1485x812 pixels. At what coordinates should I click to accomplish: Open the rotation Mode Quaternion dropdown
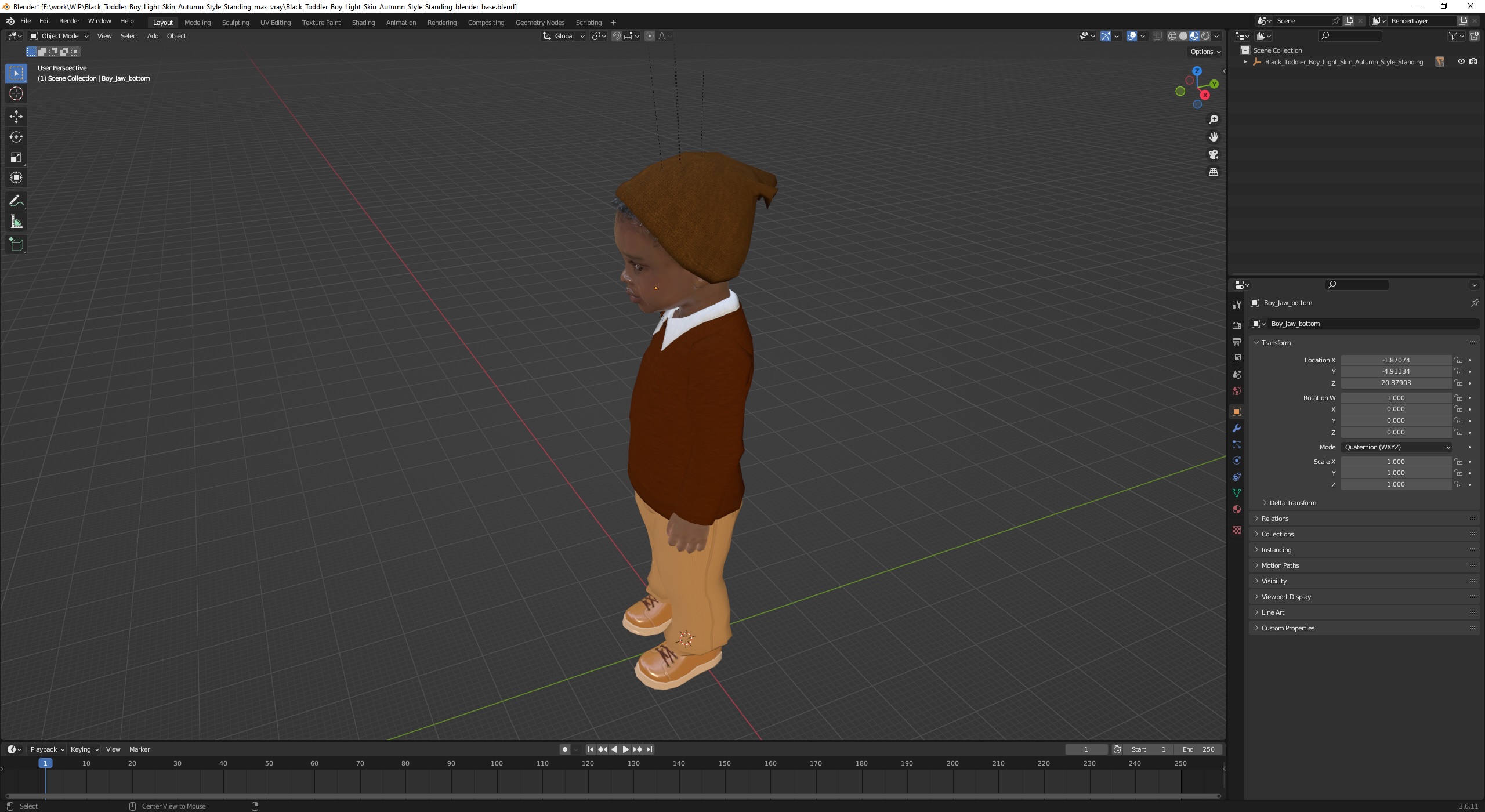pos(1396,447)
